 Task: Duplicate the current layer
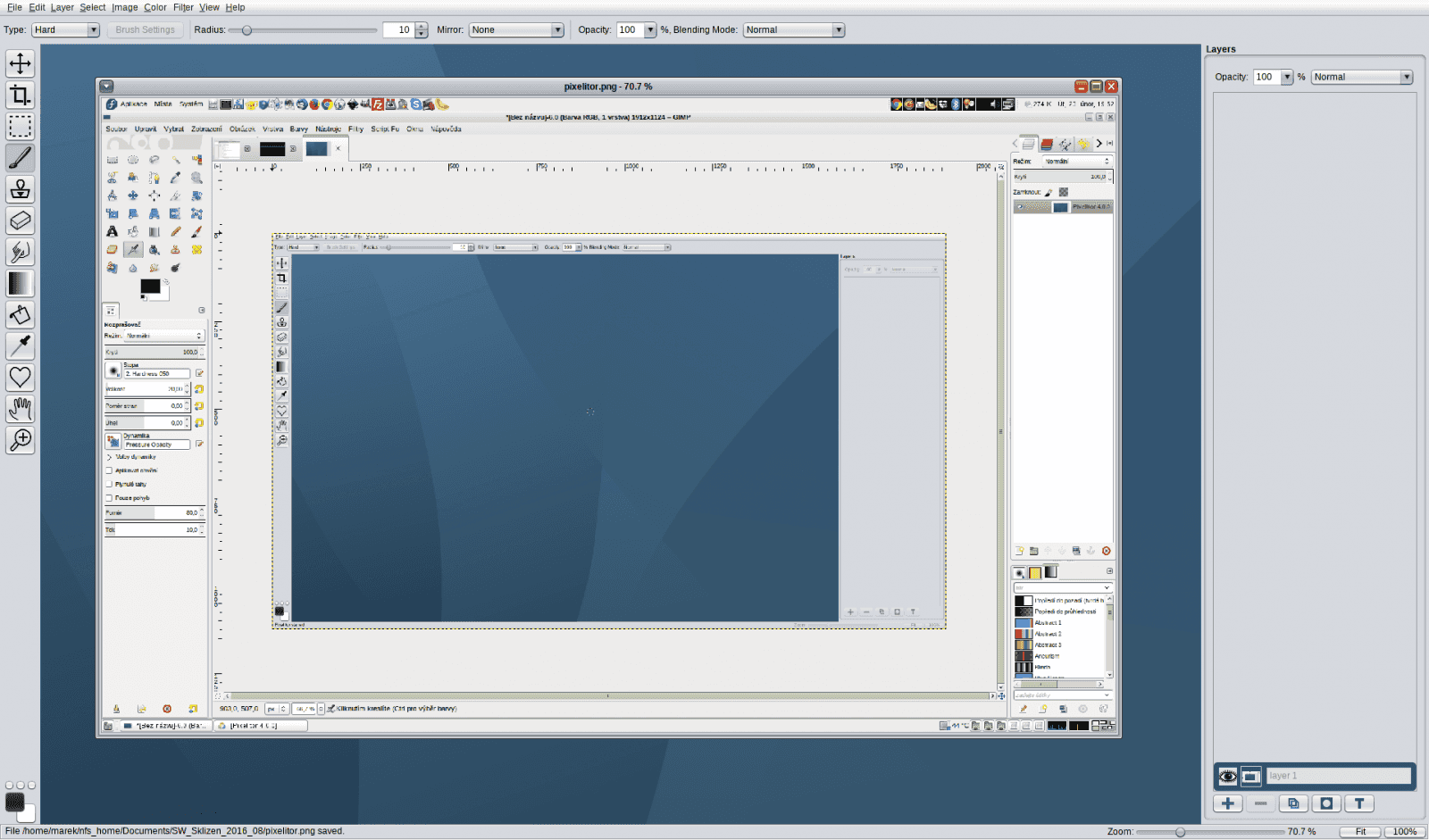[1293, 803]
